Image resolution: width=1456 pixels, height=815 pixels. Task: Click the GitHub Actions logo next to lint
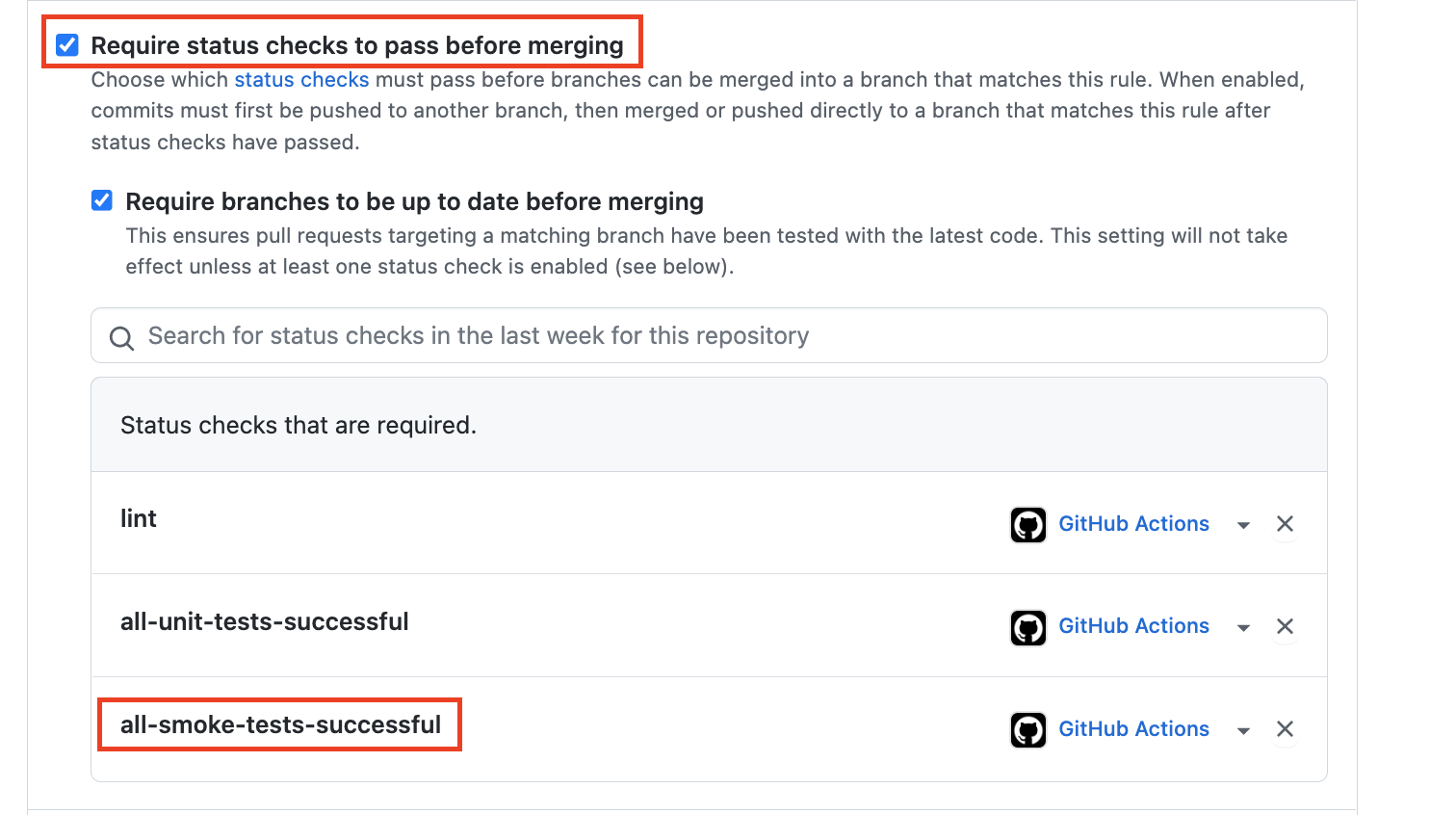click(1027, 524)
